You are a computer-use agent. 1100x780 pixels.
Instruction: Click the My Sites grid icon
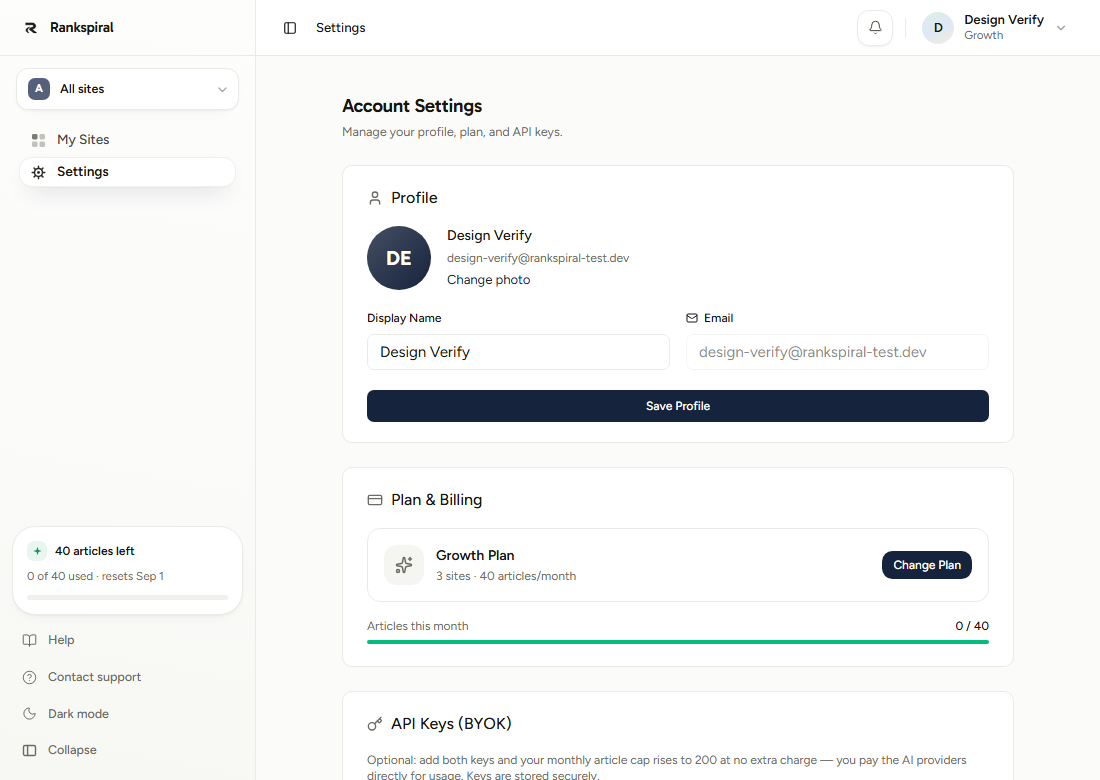click(x=39, y=140)
